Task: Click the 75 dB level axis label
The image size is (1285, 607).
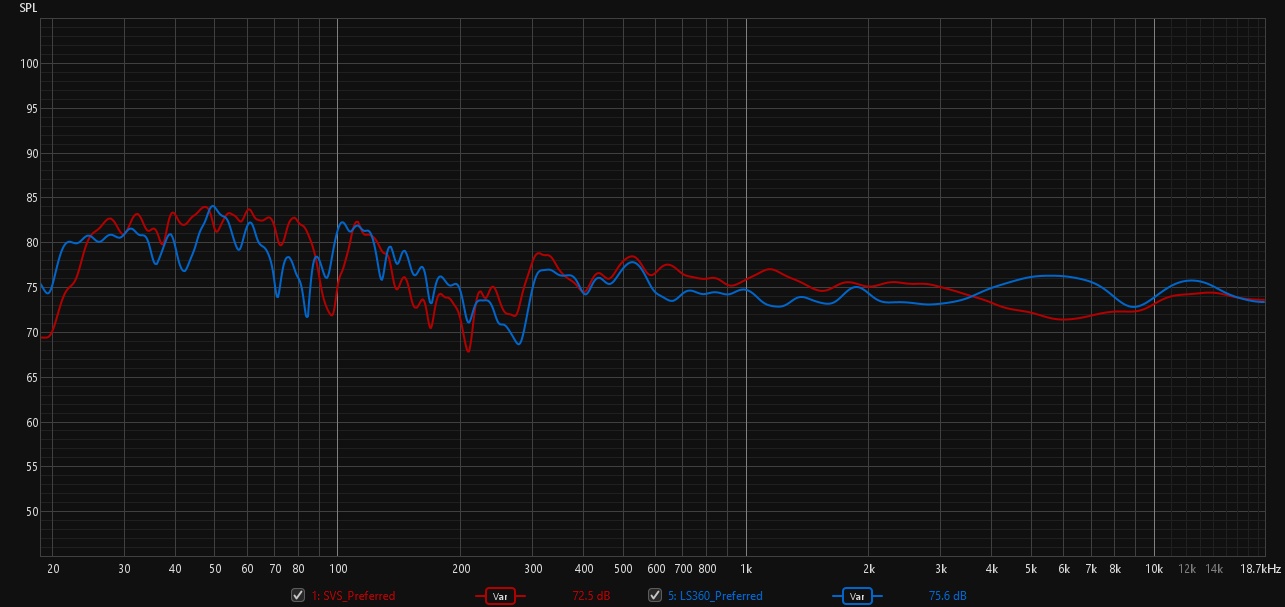Action: (x=32, y=288)
